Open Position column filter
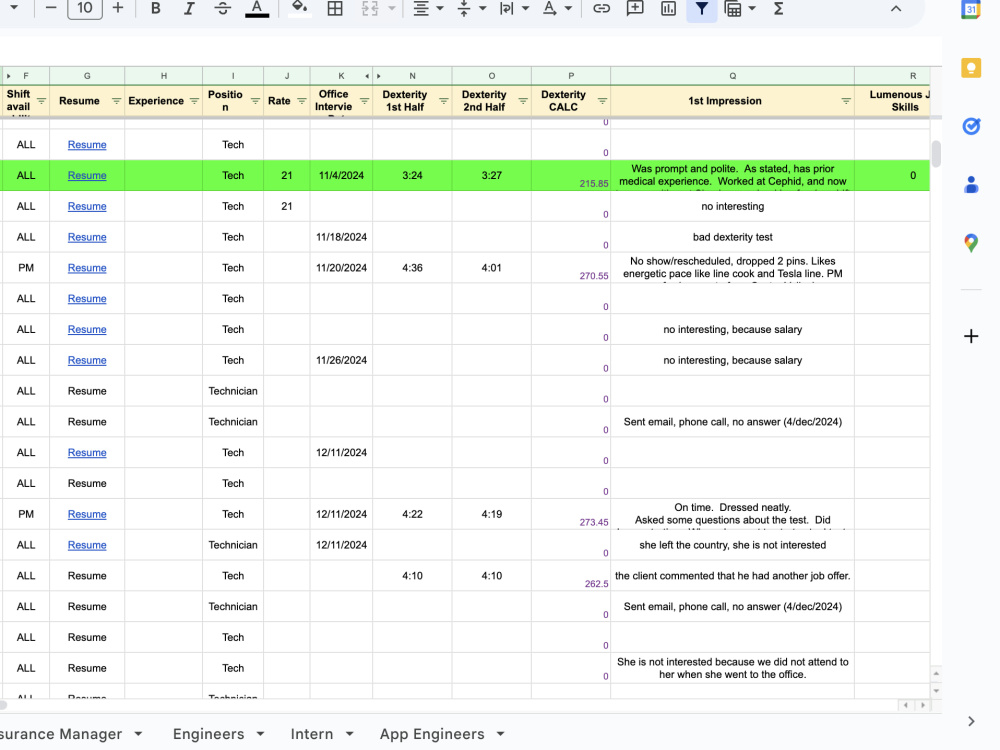Image resolution: width=1000 pixels, height=750 pixels. [255, 101]
